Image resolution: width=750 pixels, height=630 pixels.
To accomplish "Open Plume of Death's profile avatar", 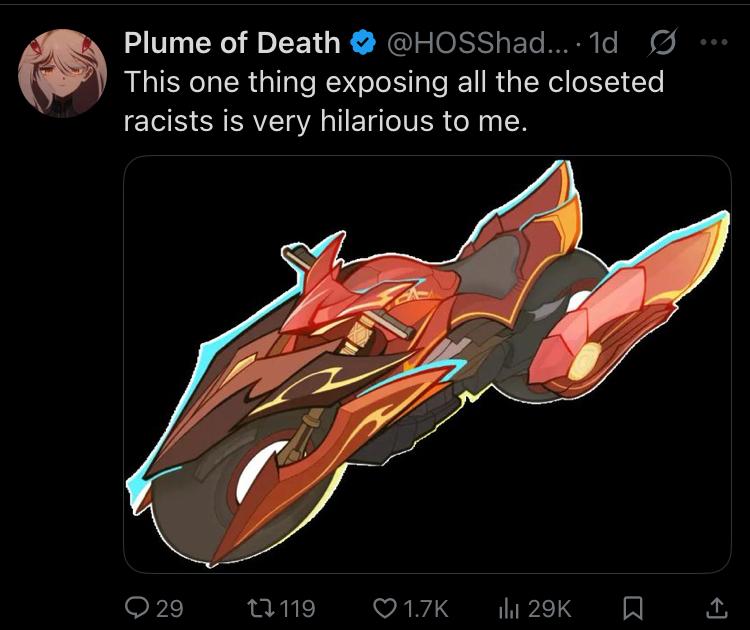I will tap(62, 73).
